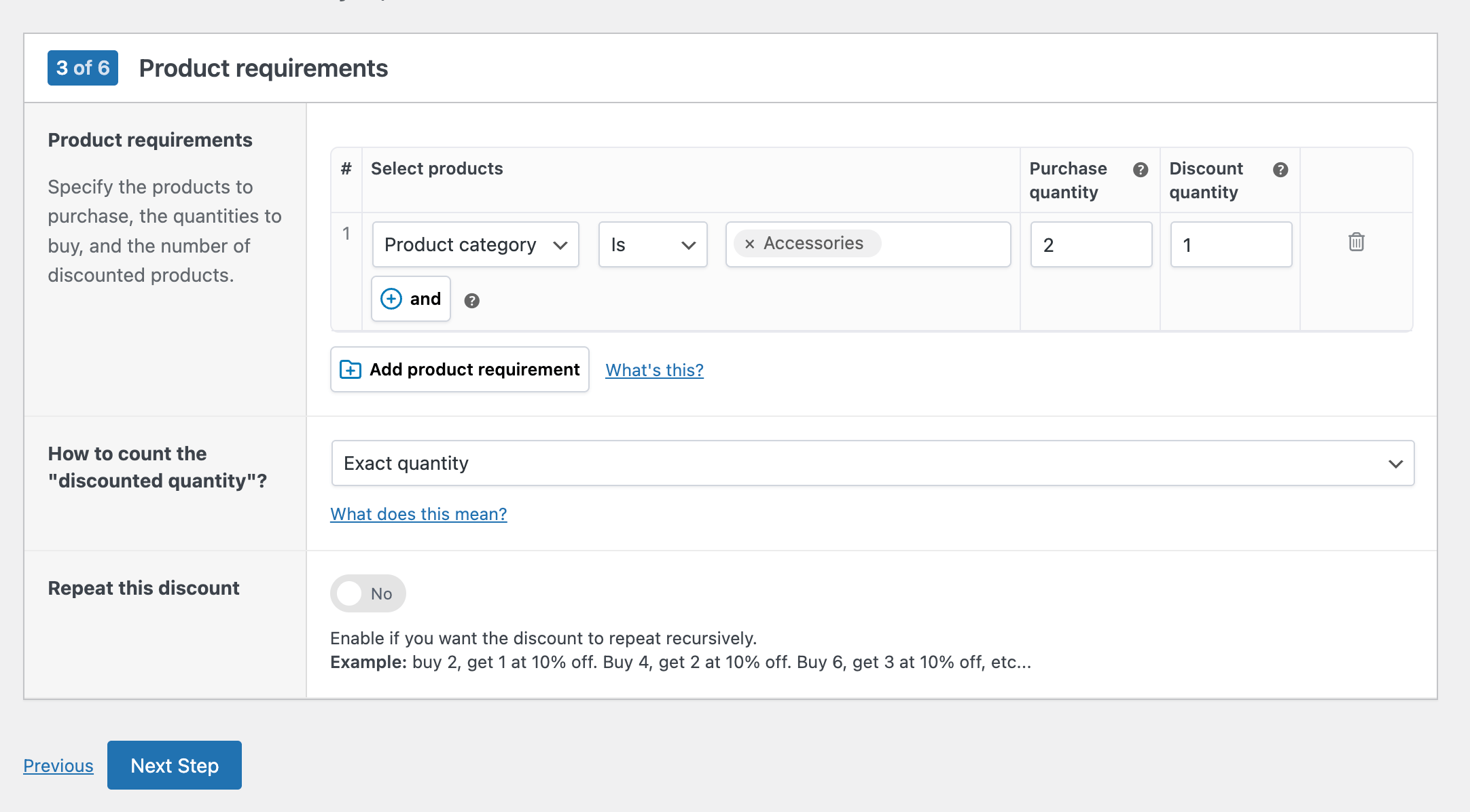Click the trash icon to delete row 1
The width and height of the screenshot is (1470, 812).
[x=1356, y=242]
